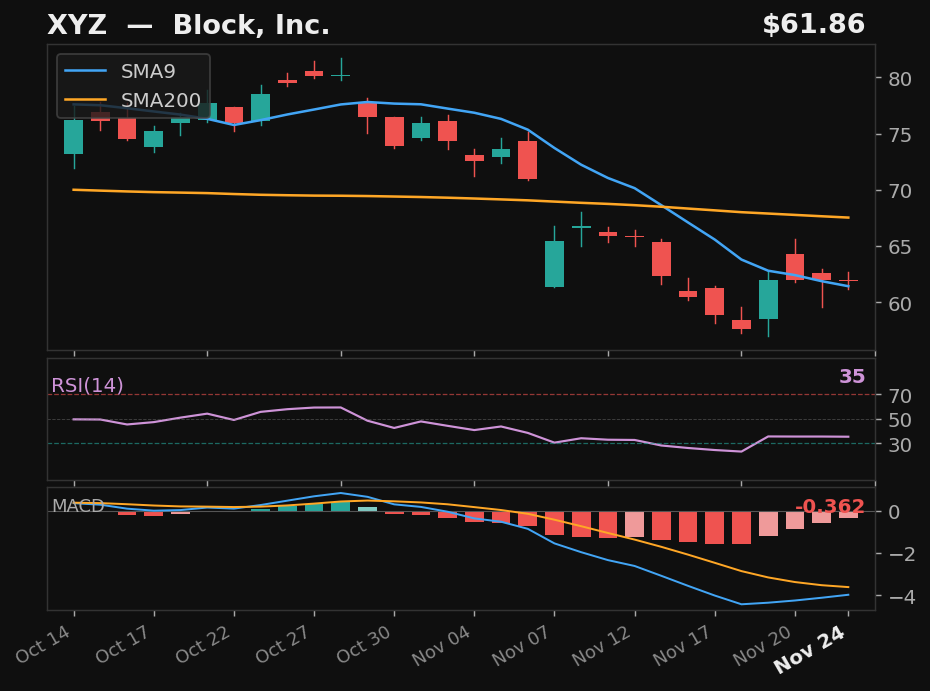Viewport: 930px width, 691px height.
Task: Click the MACD axis label −4
Action: tap(902, 597)
